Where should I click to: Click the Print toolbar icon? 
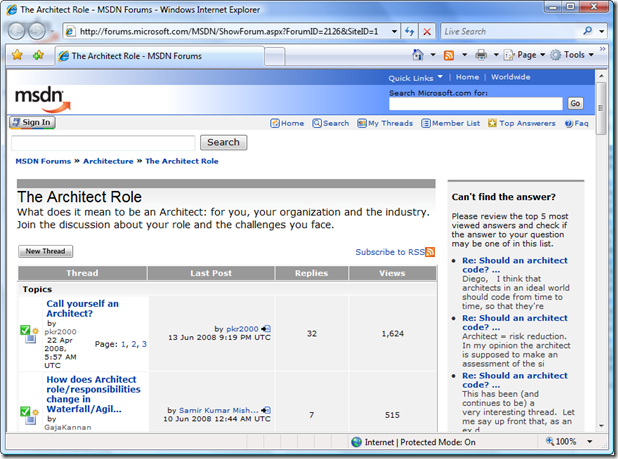(481, 55)
